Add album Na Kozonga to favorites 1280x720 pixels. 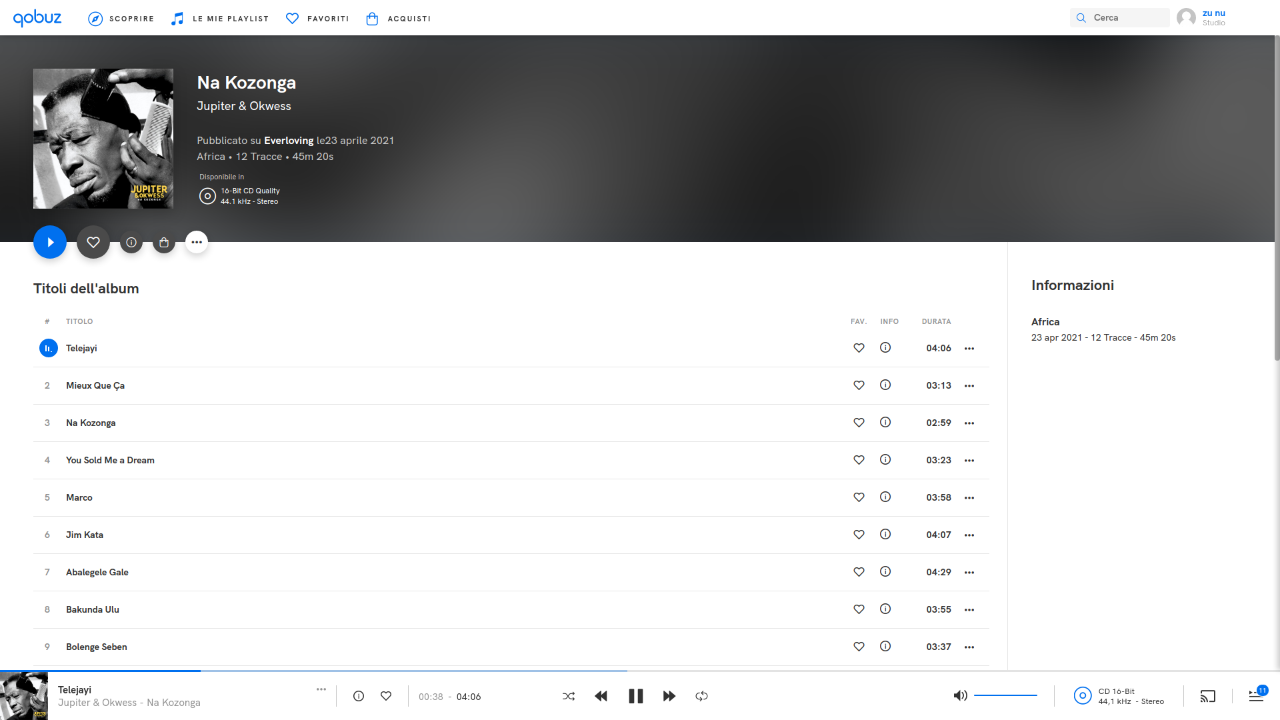[93, 242]
